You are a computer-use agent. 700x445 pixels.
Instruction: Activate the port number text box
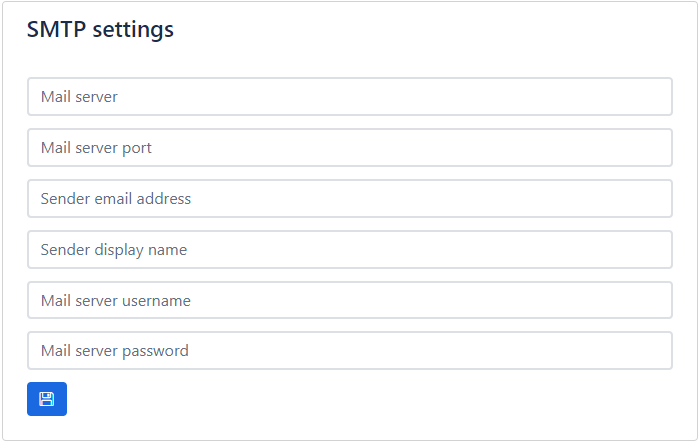pos(349,148)
